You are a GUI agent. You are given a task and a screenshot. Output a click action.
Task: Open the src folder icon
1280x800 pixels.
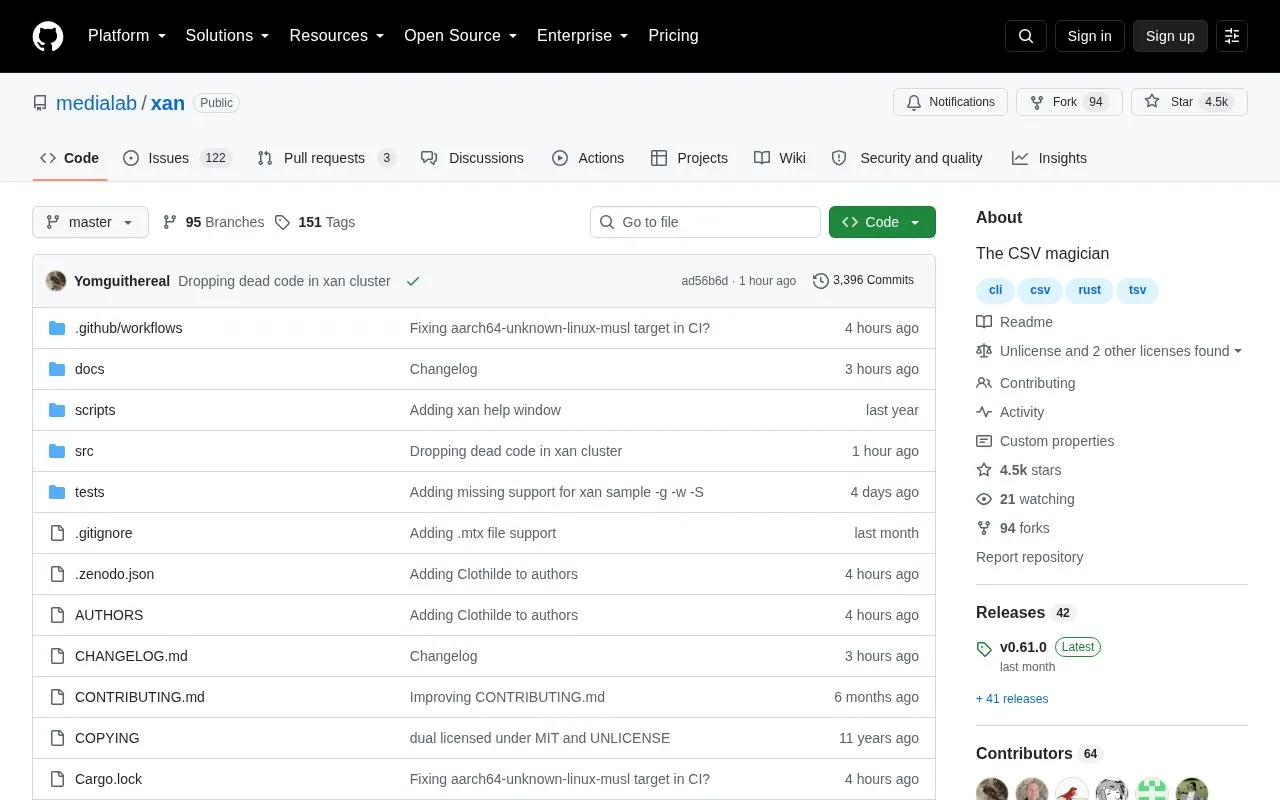pos(57,451)
